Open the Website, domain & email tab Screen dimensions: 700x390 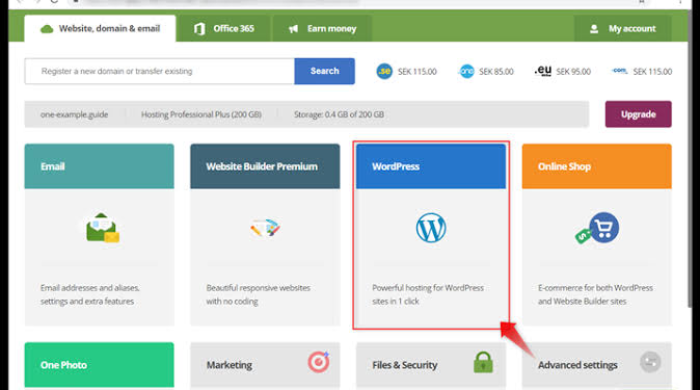tap(100, 29)
